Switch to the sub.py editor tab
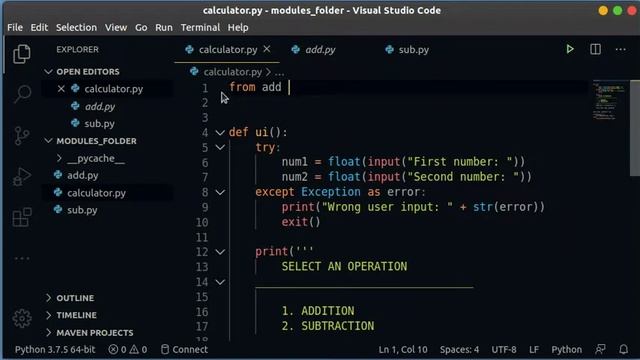Viewport: 640px width, 360px height. [413, 49]
